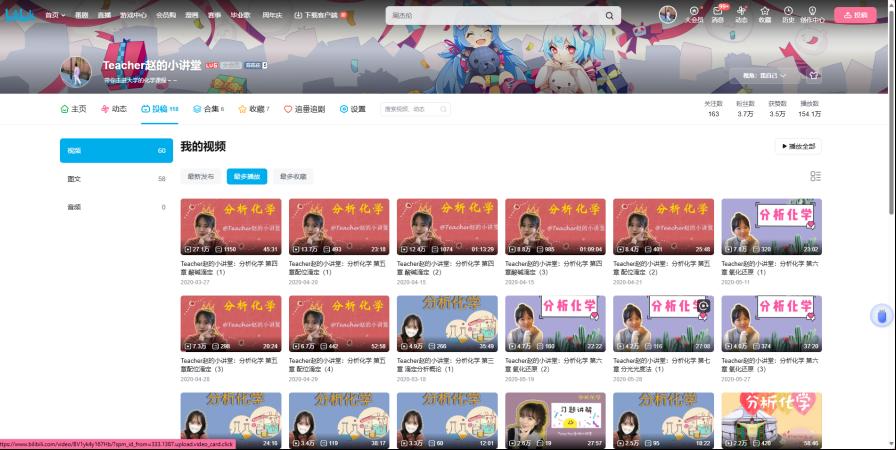Click the Bilibili logo in top-left
896x450 pixels.
click(x=19, y=15)
